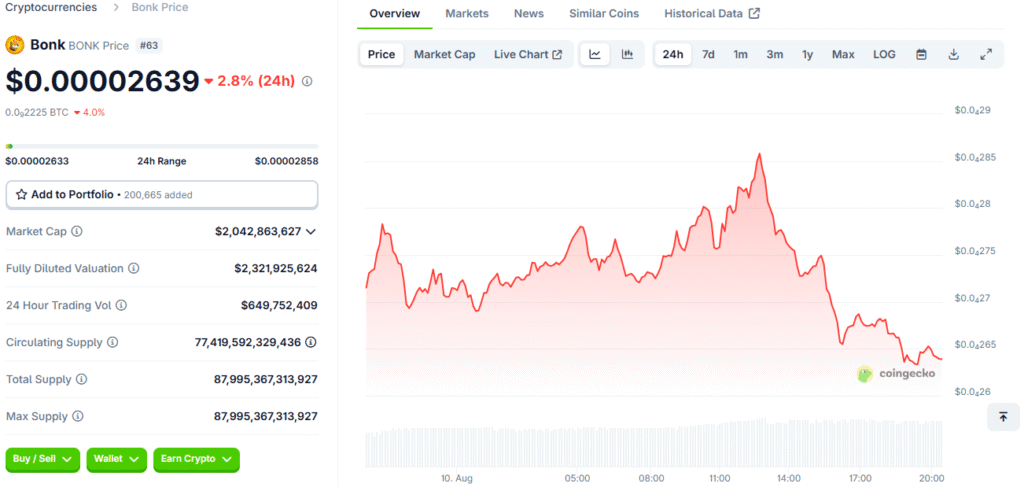1024x487 pixels.
Task: Click the info icon next to Circulating Supply label
Action: click(x=113, y=342)
